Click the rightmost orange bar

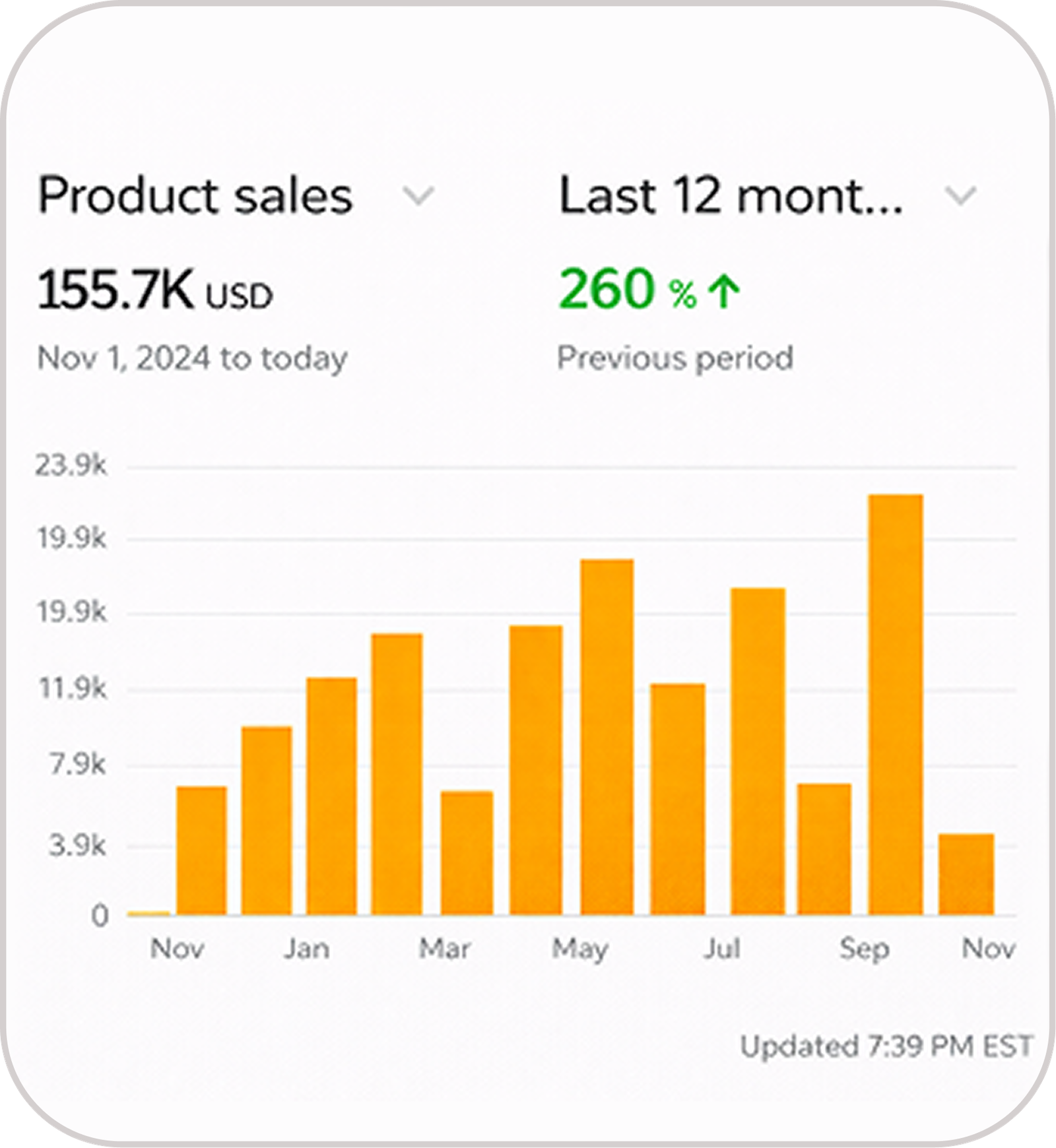(966, 874)
